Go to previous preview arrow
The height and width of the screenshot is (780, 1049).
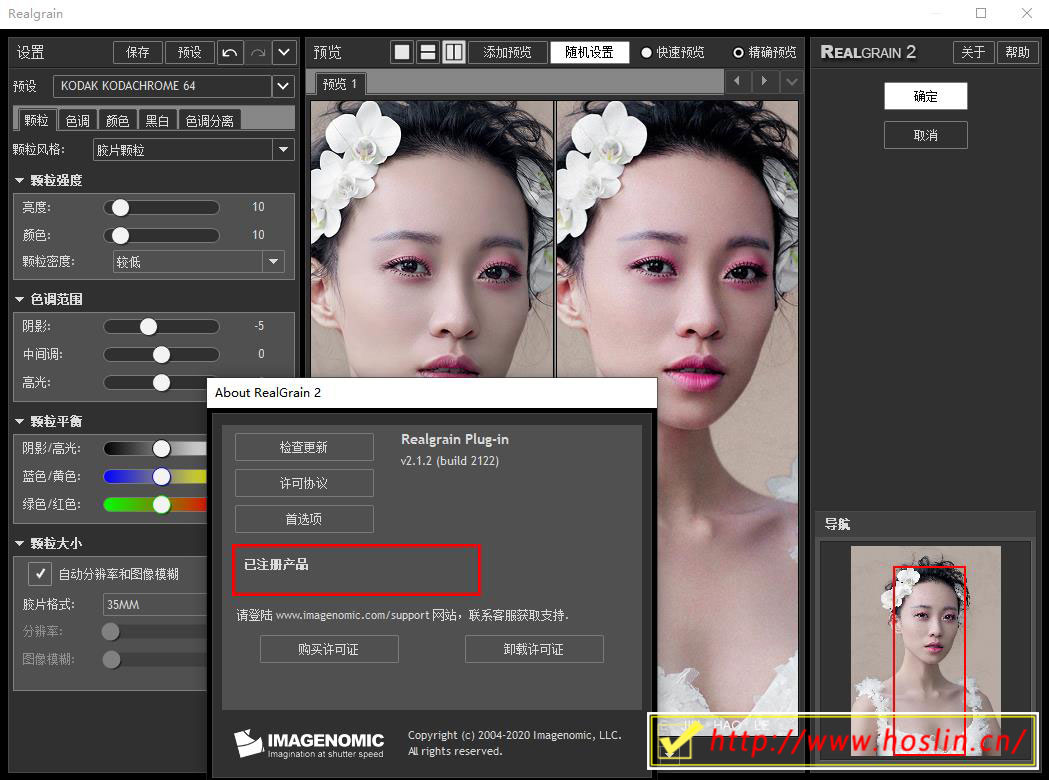pos(737,82)
